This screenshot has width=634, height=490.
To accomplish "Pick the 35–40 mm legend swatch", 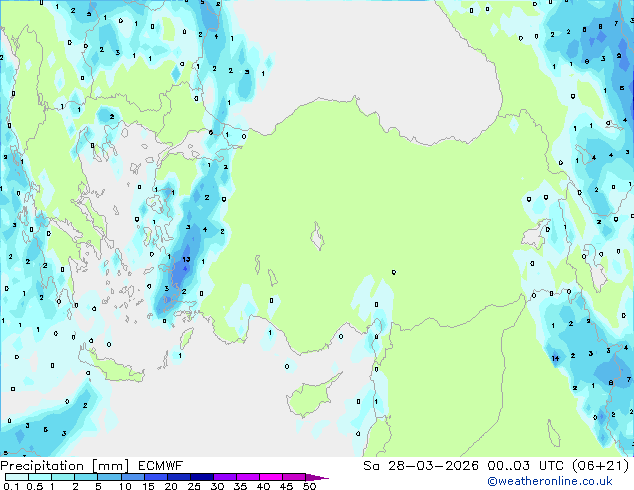I will [247, 477].
